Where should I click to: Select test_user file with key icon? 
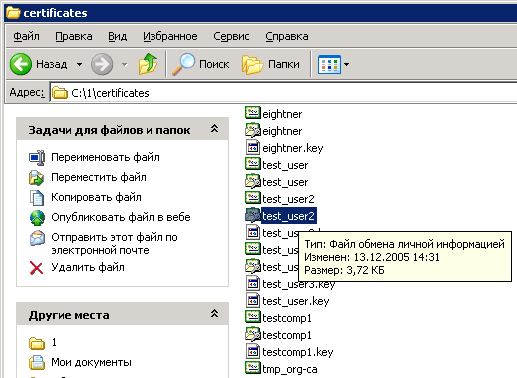pyautogui.click(x=276, y=182)
